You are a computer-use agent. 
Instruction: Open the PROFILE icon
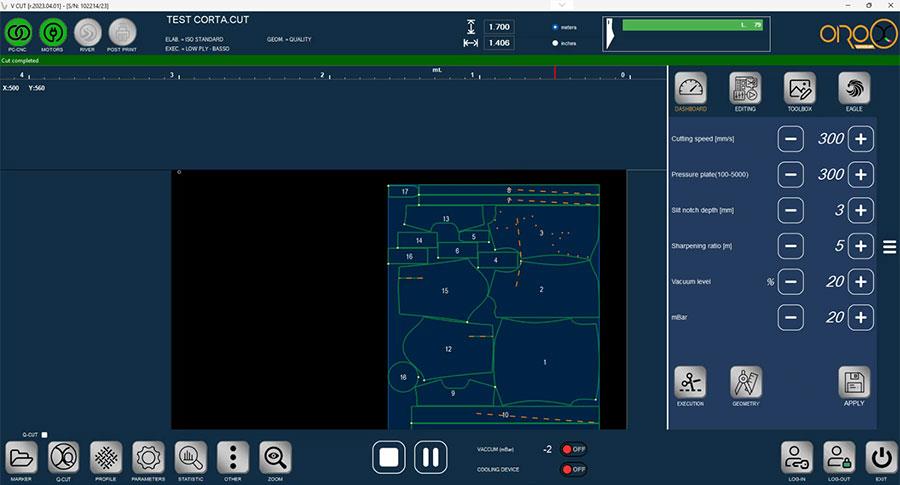[106, 457]
